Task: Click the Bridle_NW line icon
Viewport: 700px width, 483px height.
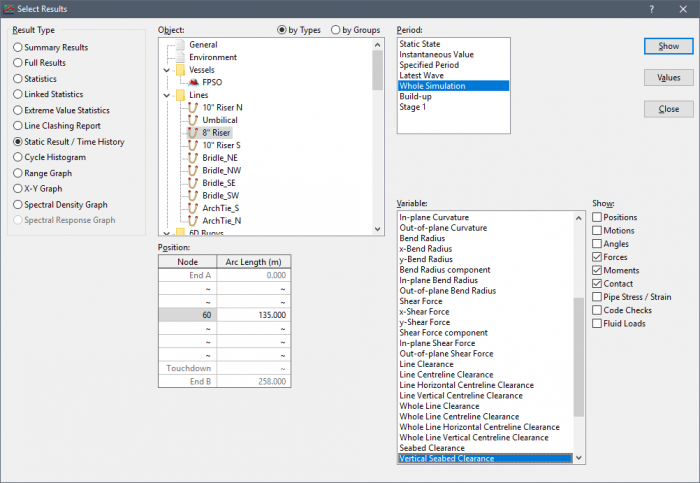Action: (193, 170)
